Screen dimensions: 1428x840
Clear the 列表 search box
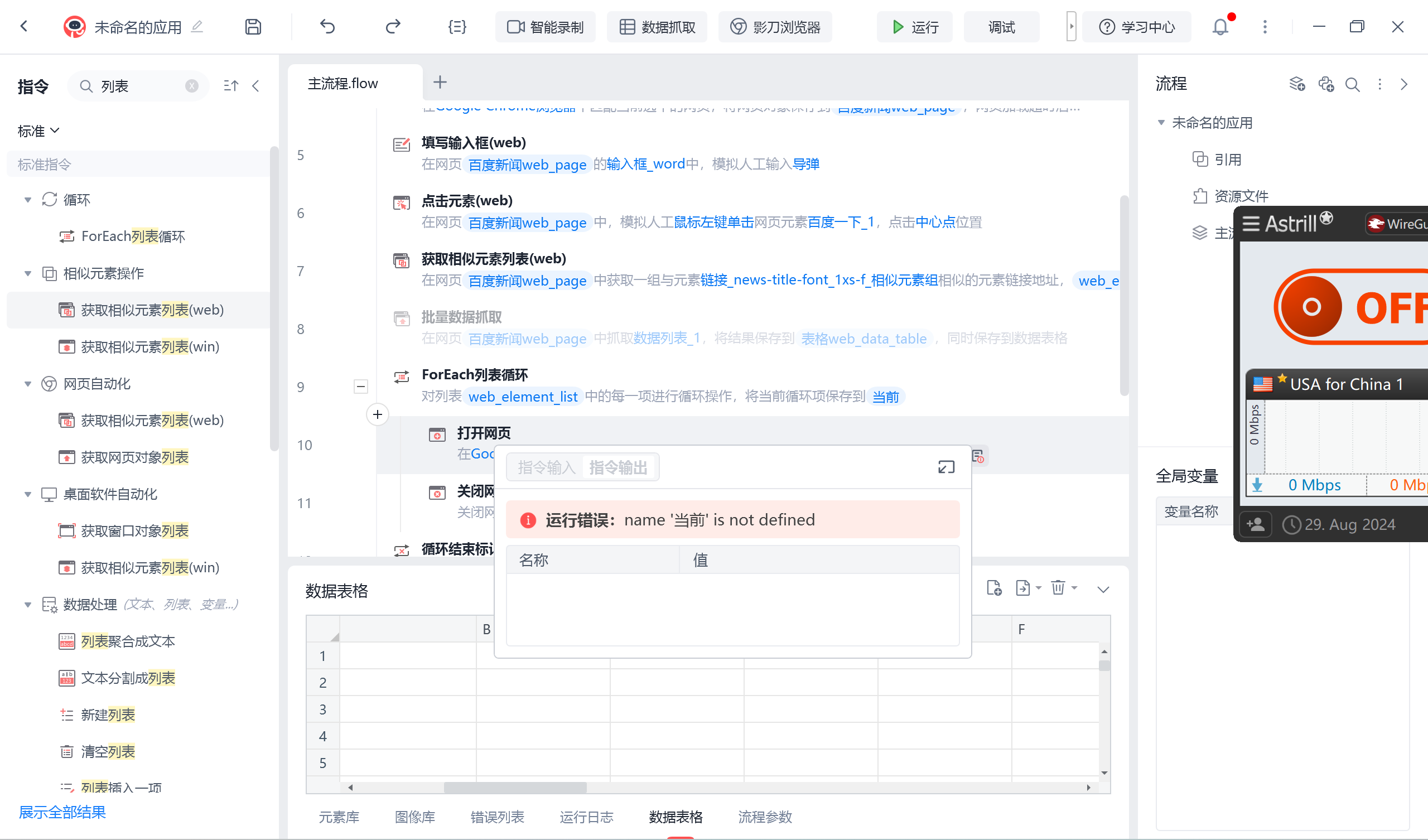click(x=191, y=85)
